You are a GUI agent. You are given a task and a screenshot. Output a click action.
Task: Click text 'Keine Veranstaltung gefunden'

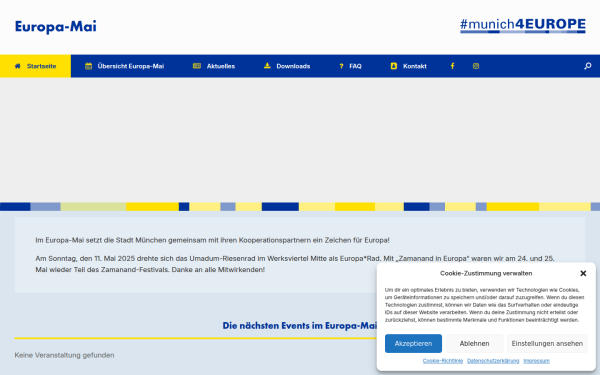click(x=64, y=355)
